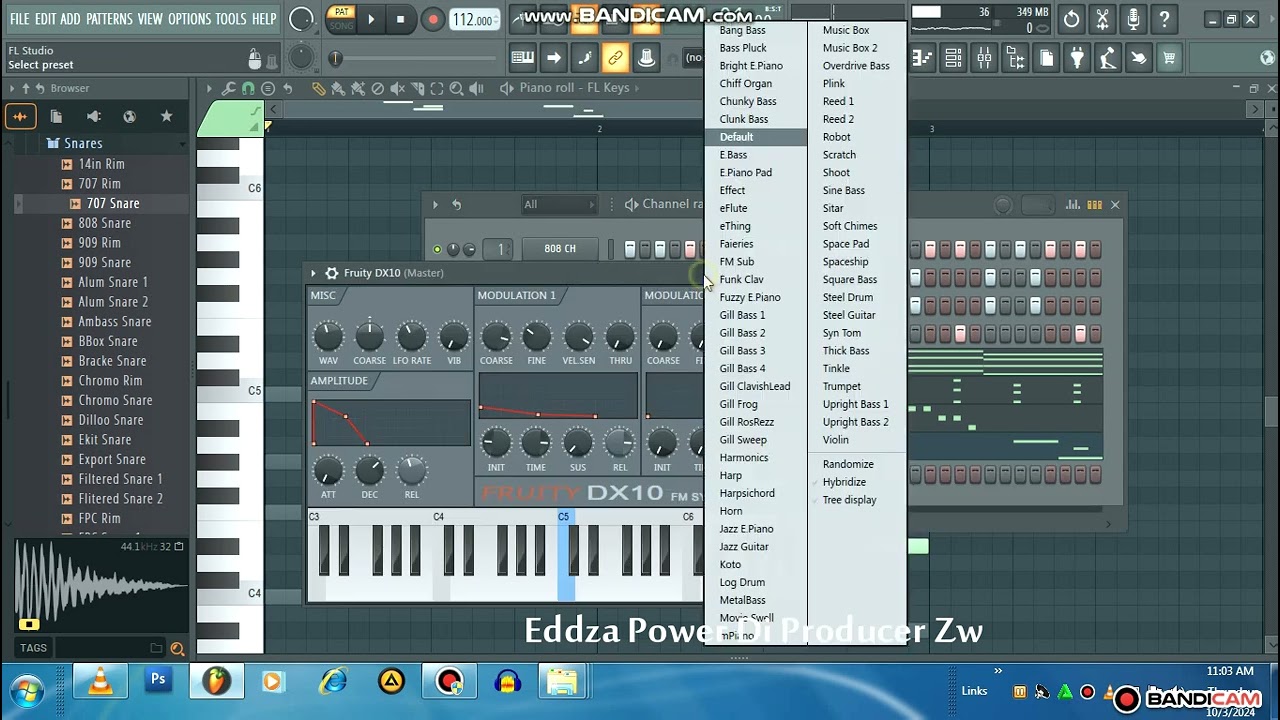Toggle the orange link chain icon

615,59
